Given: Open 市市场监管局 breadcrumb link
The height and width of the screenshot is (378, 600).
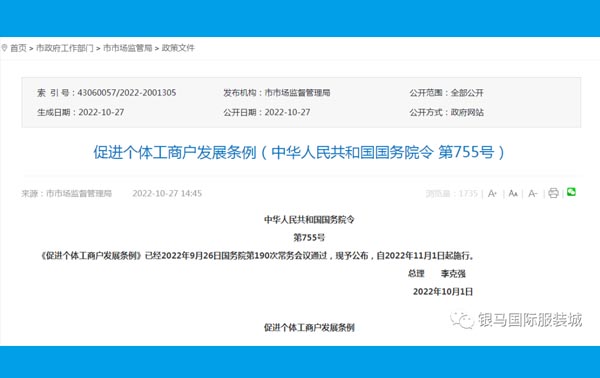Looking at the screenshot, I should click(x=127, y=48).
